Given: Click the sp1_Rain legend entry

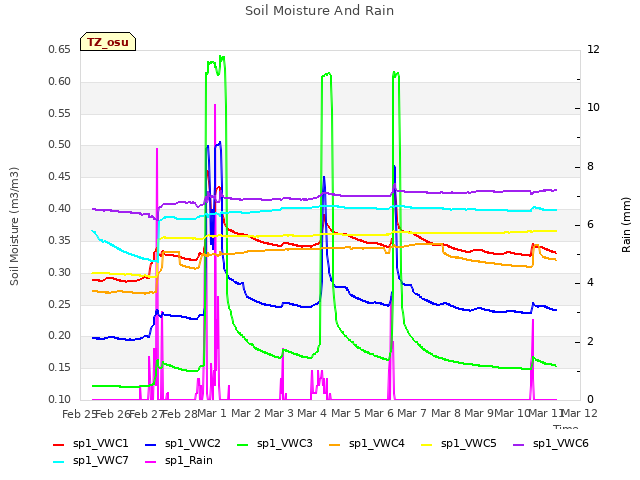Looking at the screenshot, I should 179,460.
